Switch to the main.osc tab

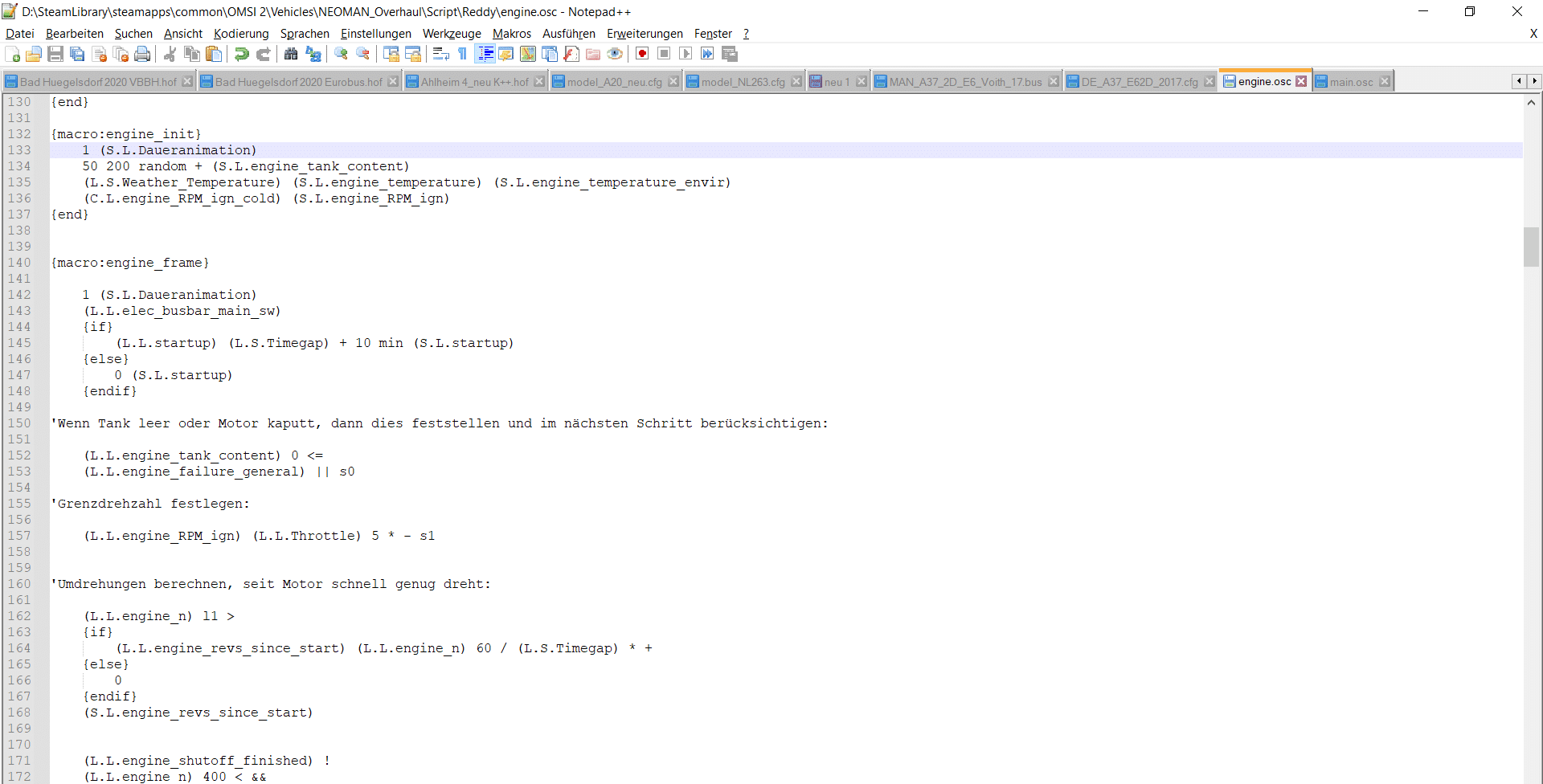click(x=1351, y=82)
